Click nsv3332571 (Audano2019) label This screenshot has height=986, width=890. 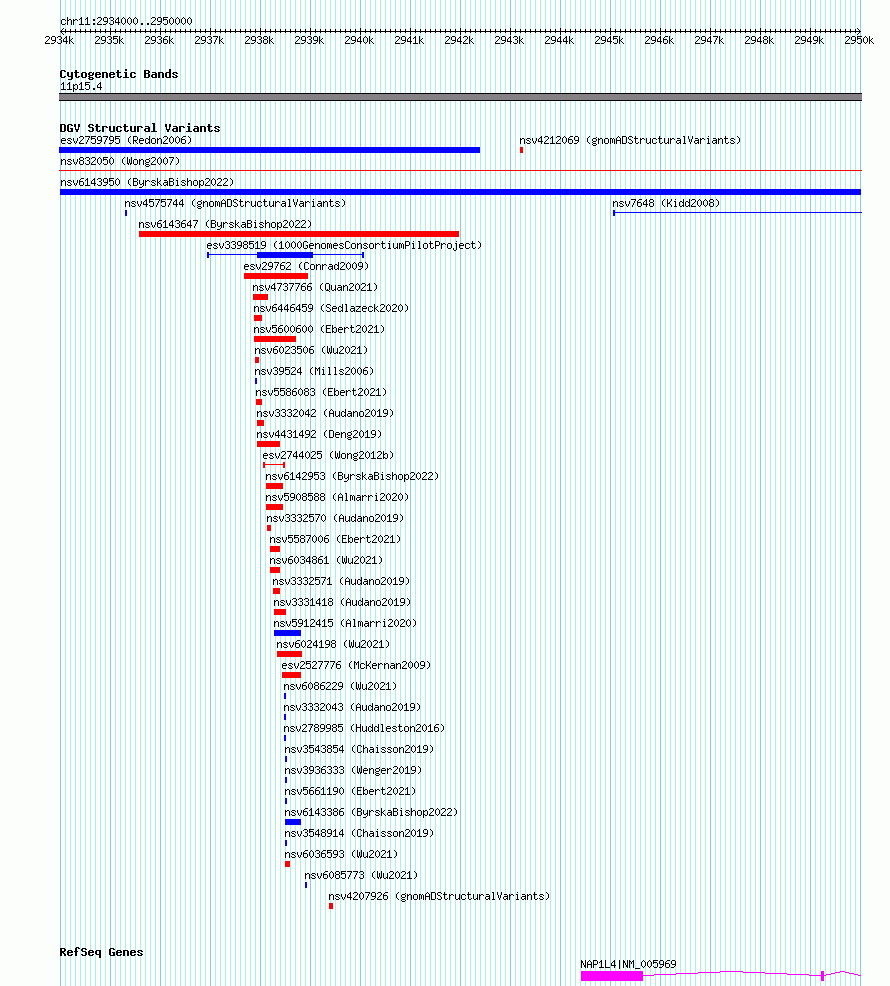pos(341,581)
